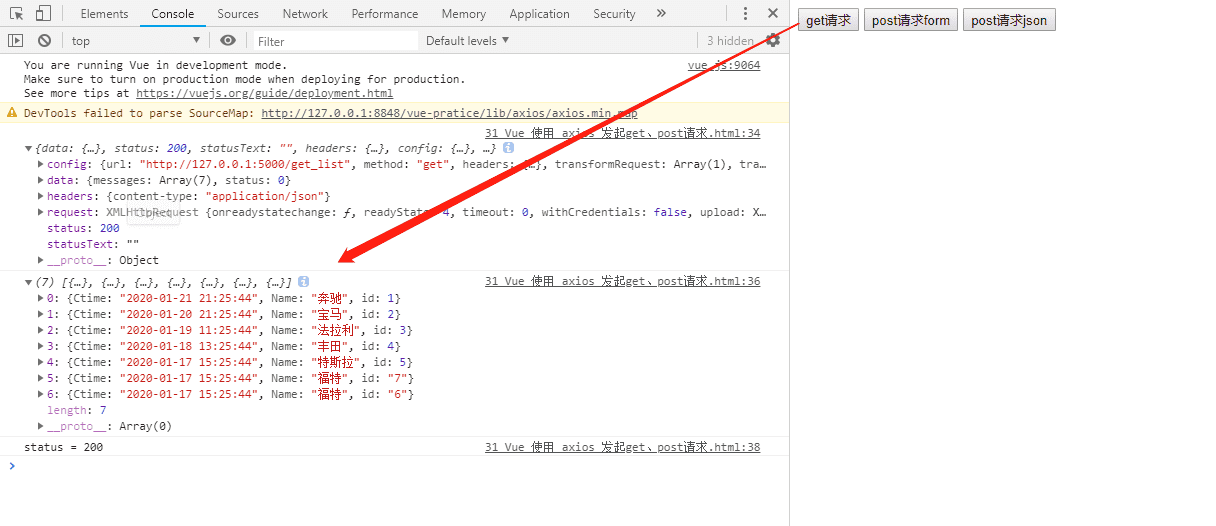The image size is (1216, 526).
Task: Click the 3 hidden messages label
Action: [x=730, y=41]
